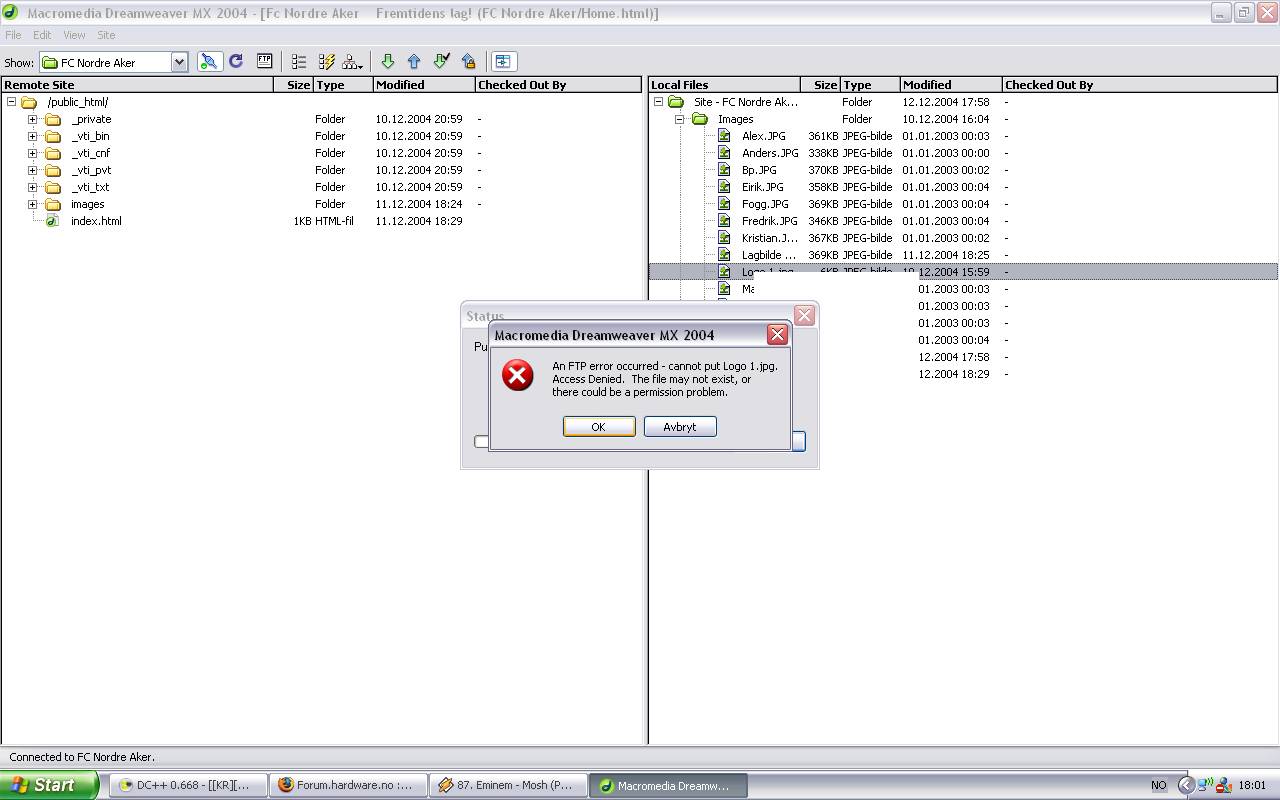This screenshot has height=800, width=1280.
Task: Select the Eirik.JPG file
Action: point(763,187)
